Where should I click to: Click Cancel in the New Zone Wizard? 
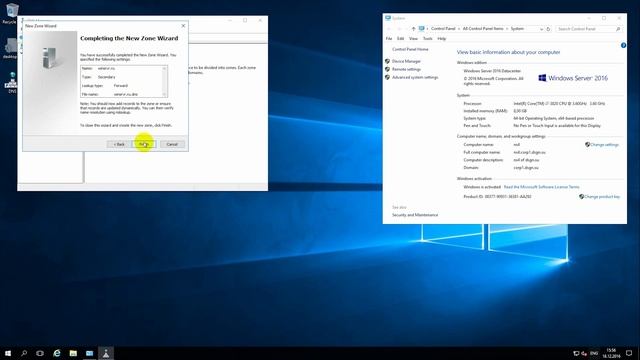click(x=172, y=144)
